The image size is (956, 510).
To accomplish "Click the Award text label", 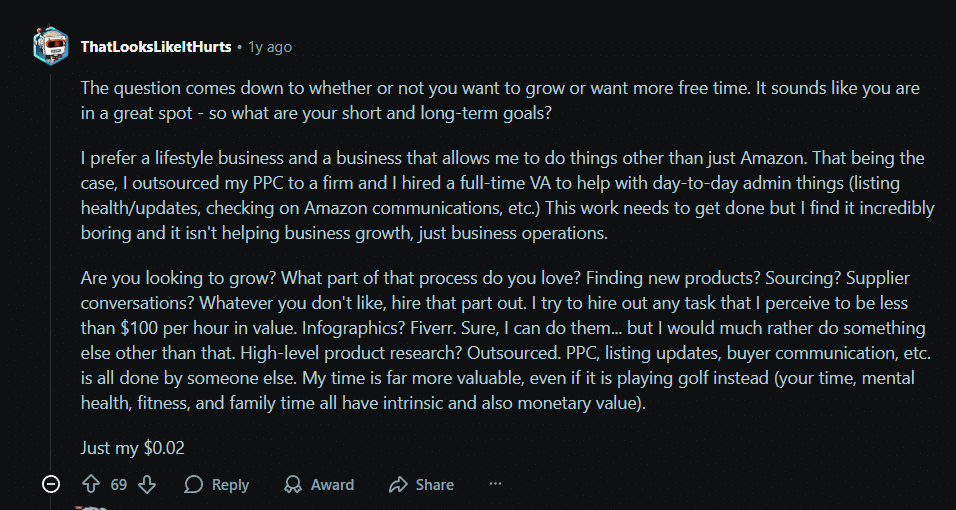I will click(x=332, y=484).
